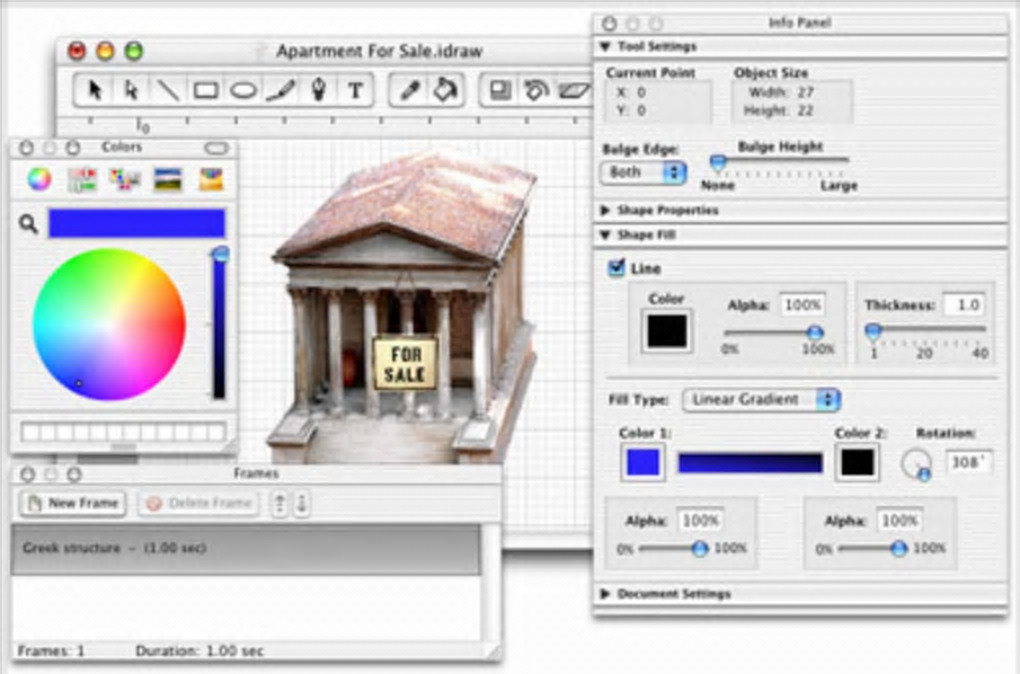1020x674 pixels.
Task: Click the spiral lasso toolbar icon
Action: [536, 90]
